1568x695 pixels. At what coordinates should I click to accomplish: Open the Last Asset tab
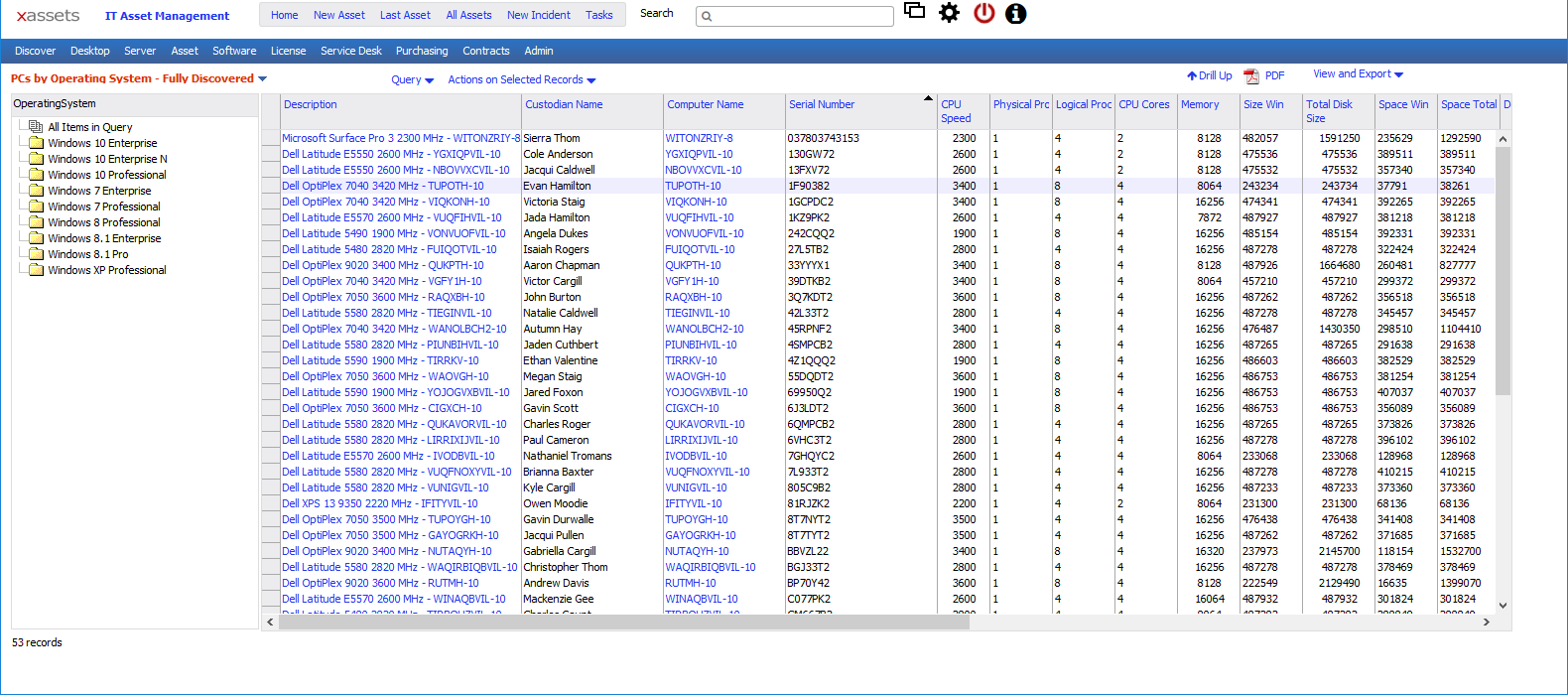[405, 15]
